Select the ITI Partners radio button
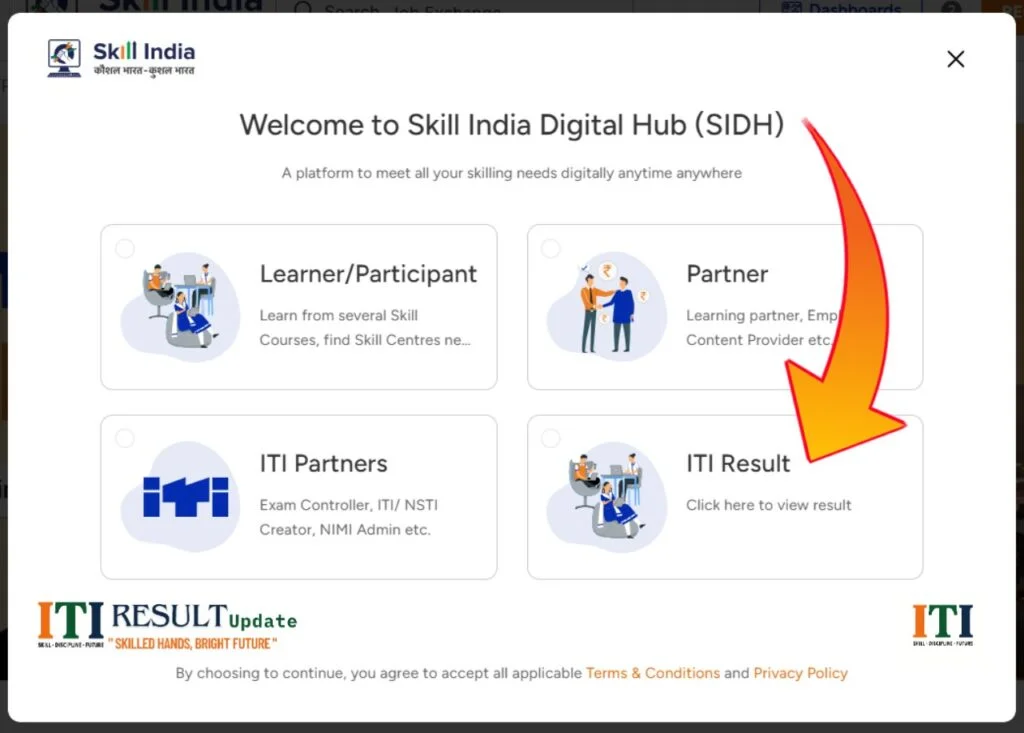Viewport: 1024px width, 733px height. (125, 438)
